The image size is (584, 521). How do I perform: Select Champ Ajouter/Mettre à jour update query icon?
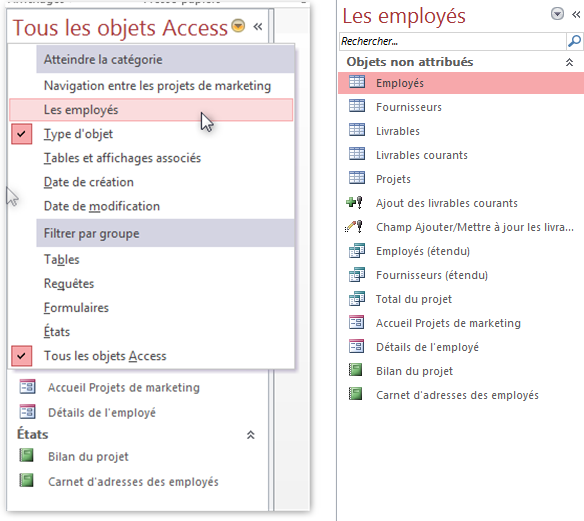click(x=354, y=226)
